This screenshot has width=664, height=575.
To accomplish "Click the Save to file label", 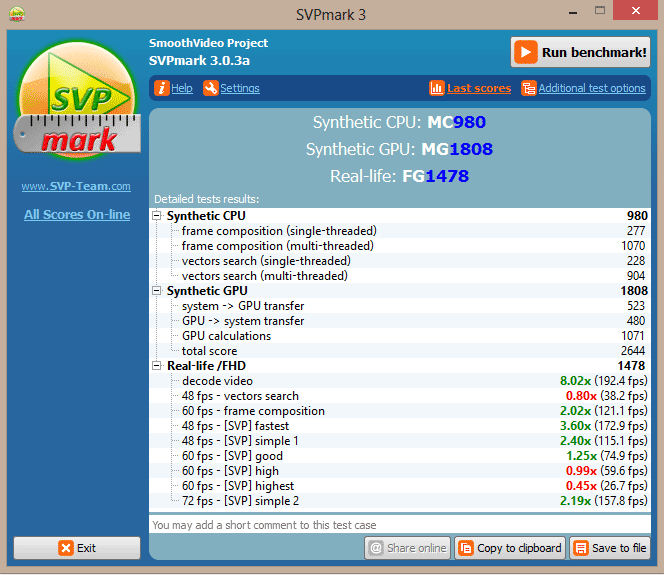I will click(619, 548).
